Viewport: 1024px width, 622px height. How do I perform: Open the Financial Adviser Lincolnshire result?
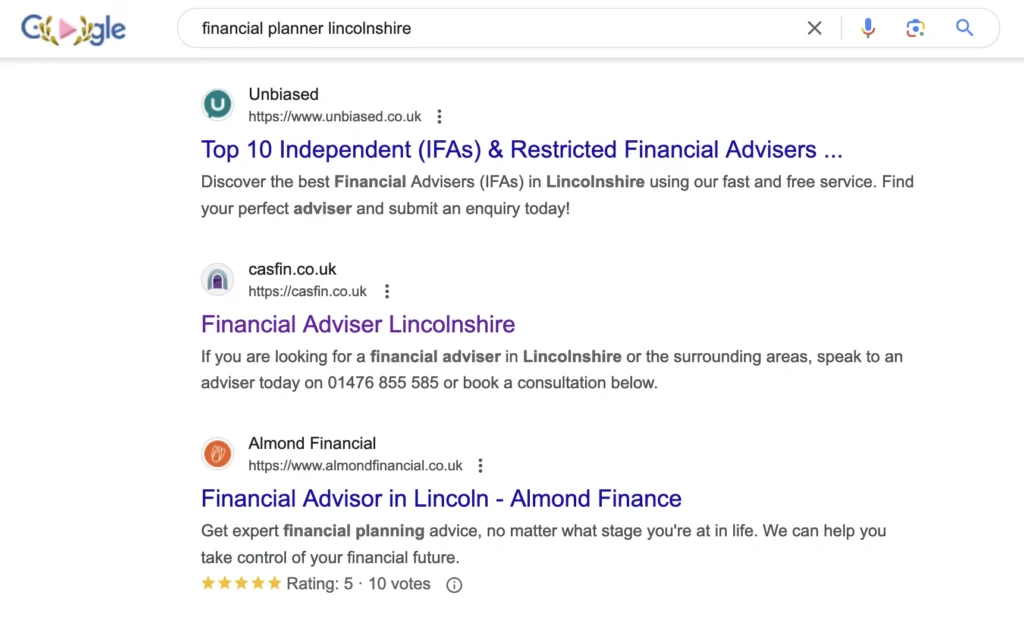pos(357,324)
